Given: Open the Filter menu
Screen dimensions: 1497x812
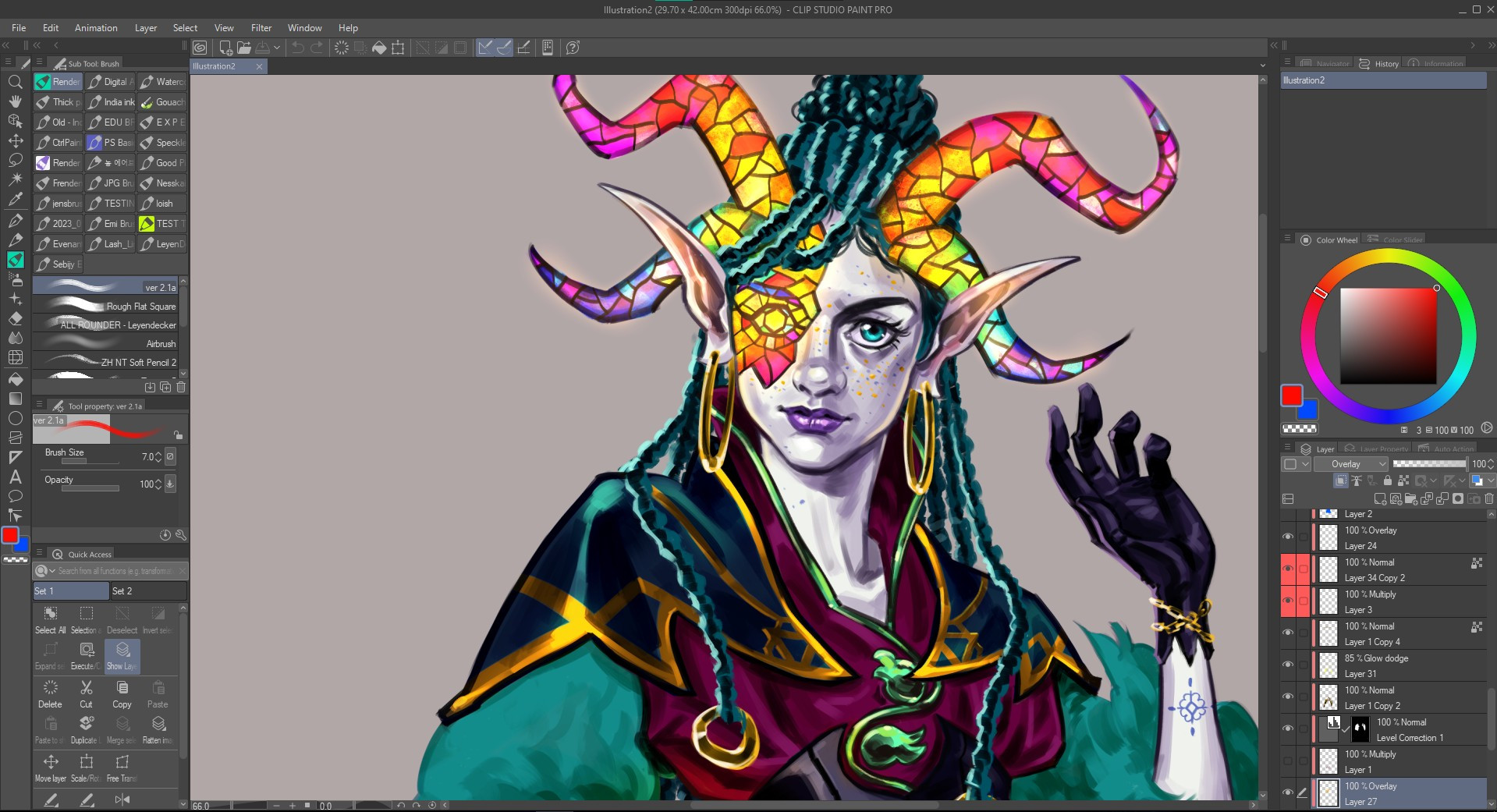Looking at the screenshot, I should click(261, 28).
